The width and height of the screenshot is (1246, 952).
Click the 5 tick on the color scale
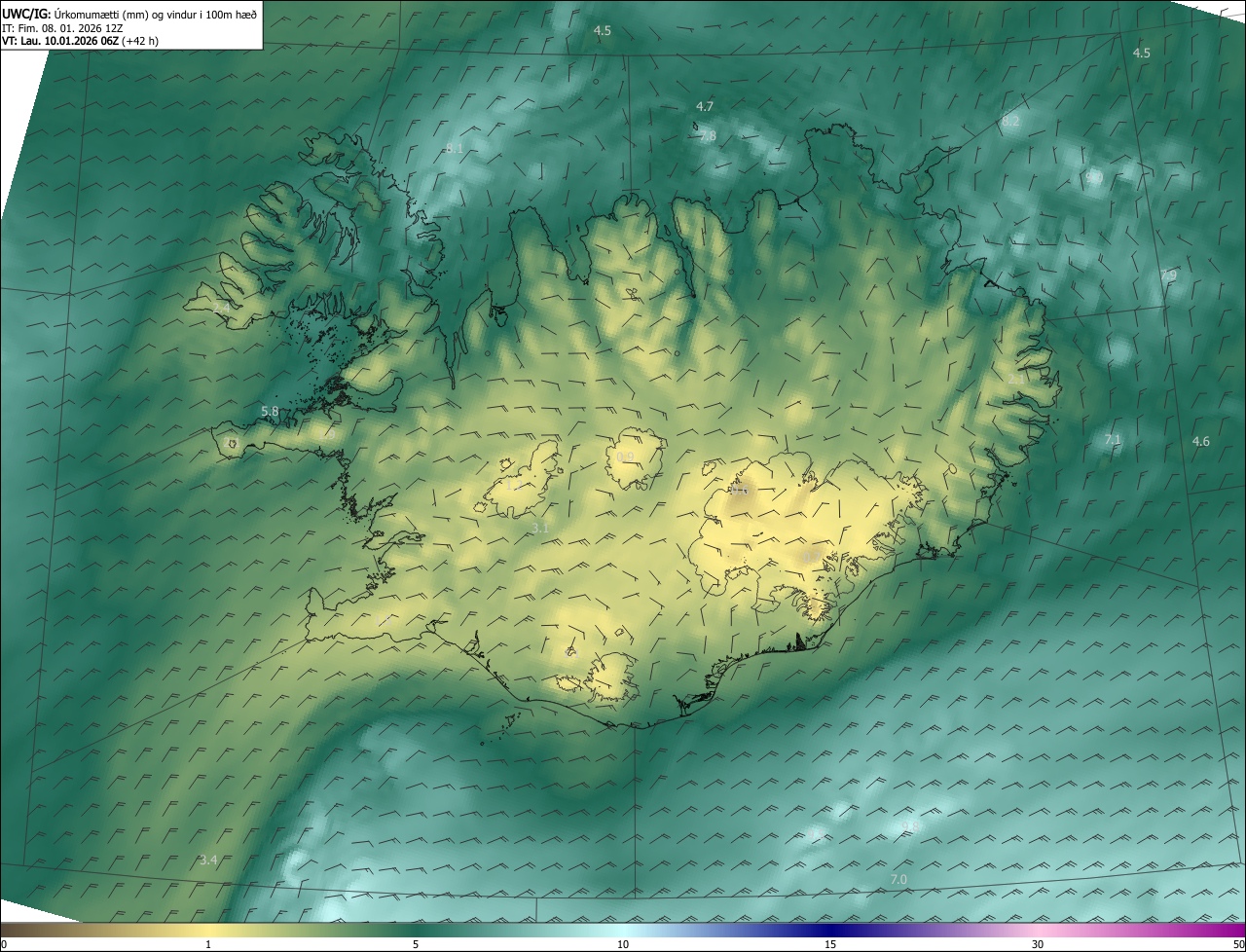416,944
